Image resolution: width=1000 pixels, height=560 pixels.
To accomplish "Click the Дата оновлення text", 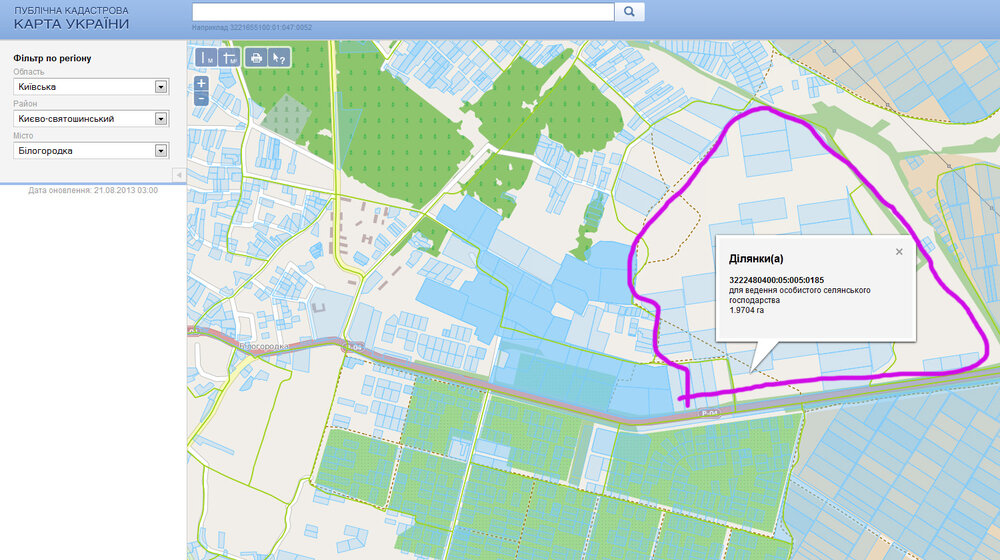I will click(x=93, y=190).
